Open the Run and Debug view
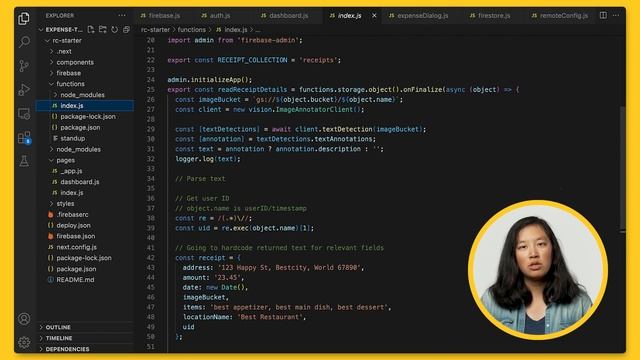The image size is (640, 360). 24,89
